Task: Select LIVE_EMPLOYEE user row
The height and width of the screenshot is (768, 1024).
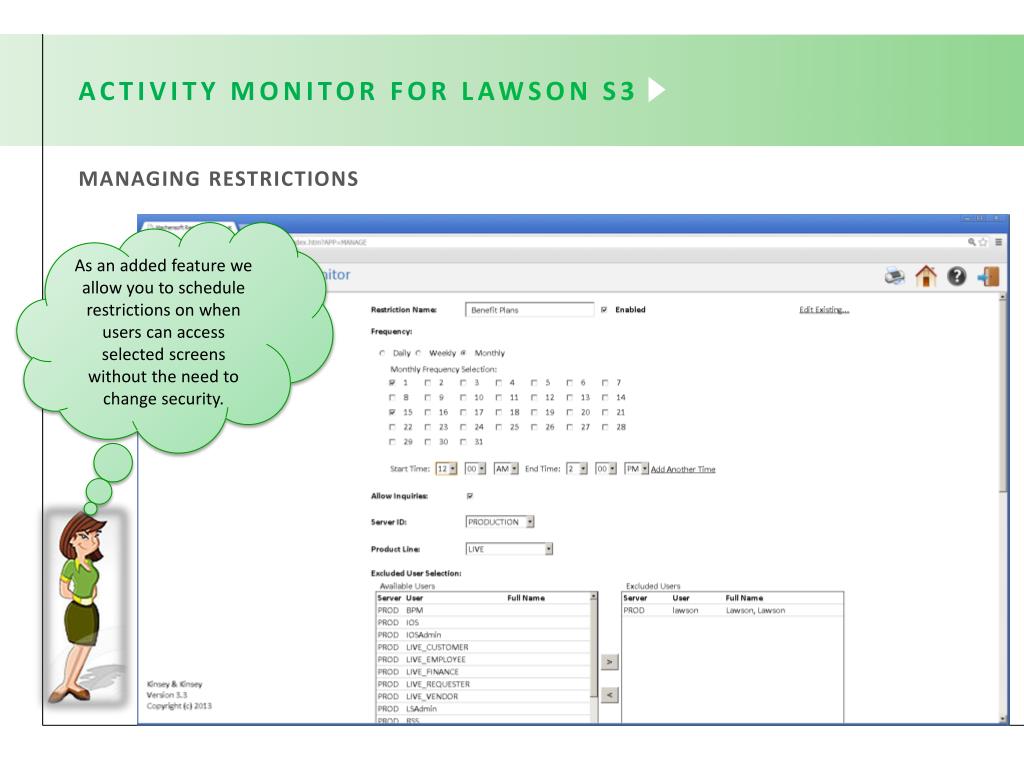Action: click(483, 660)
